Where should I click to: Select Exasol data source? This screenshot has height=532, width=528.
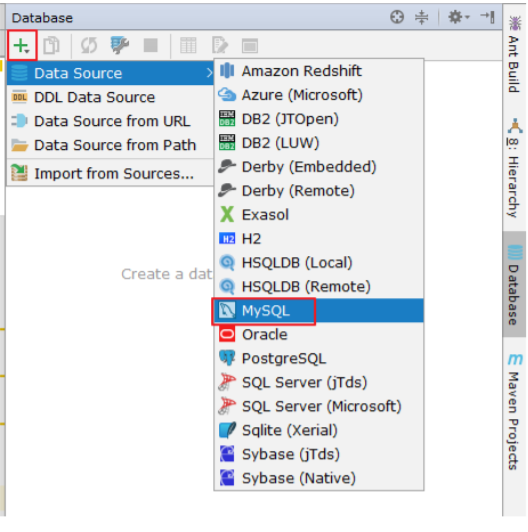point(319,215)
